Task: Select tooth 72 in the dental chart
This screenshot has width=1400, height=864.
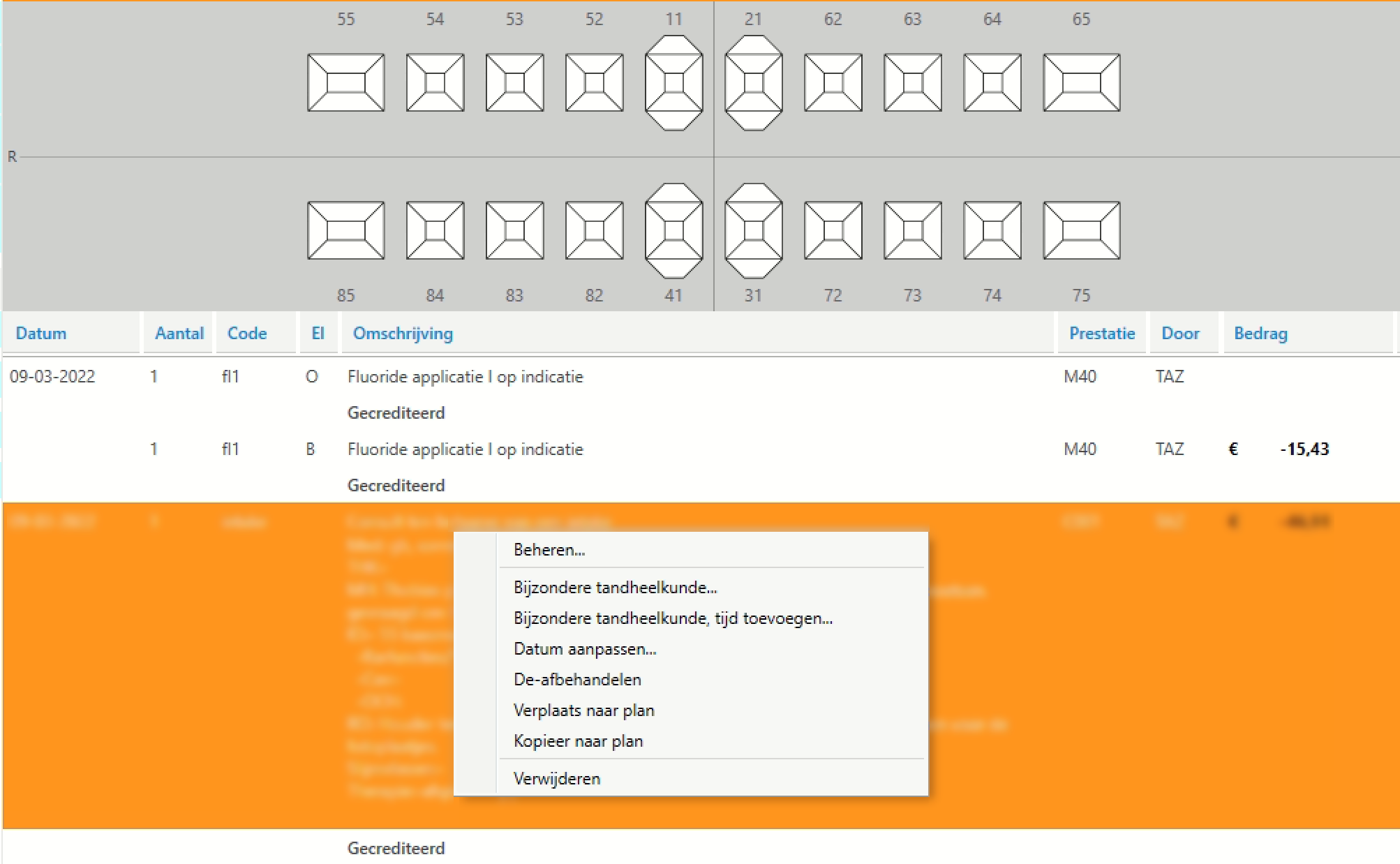Action: click(x=833, y=230)
